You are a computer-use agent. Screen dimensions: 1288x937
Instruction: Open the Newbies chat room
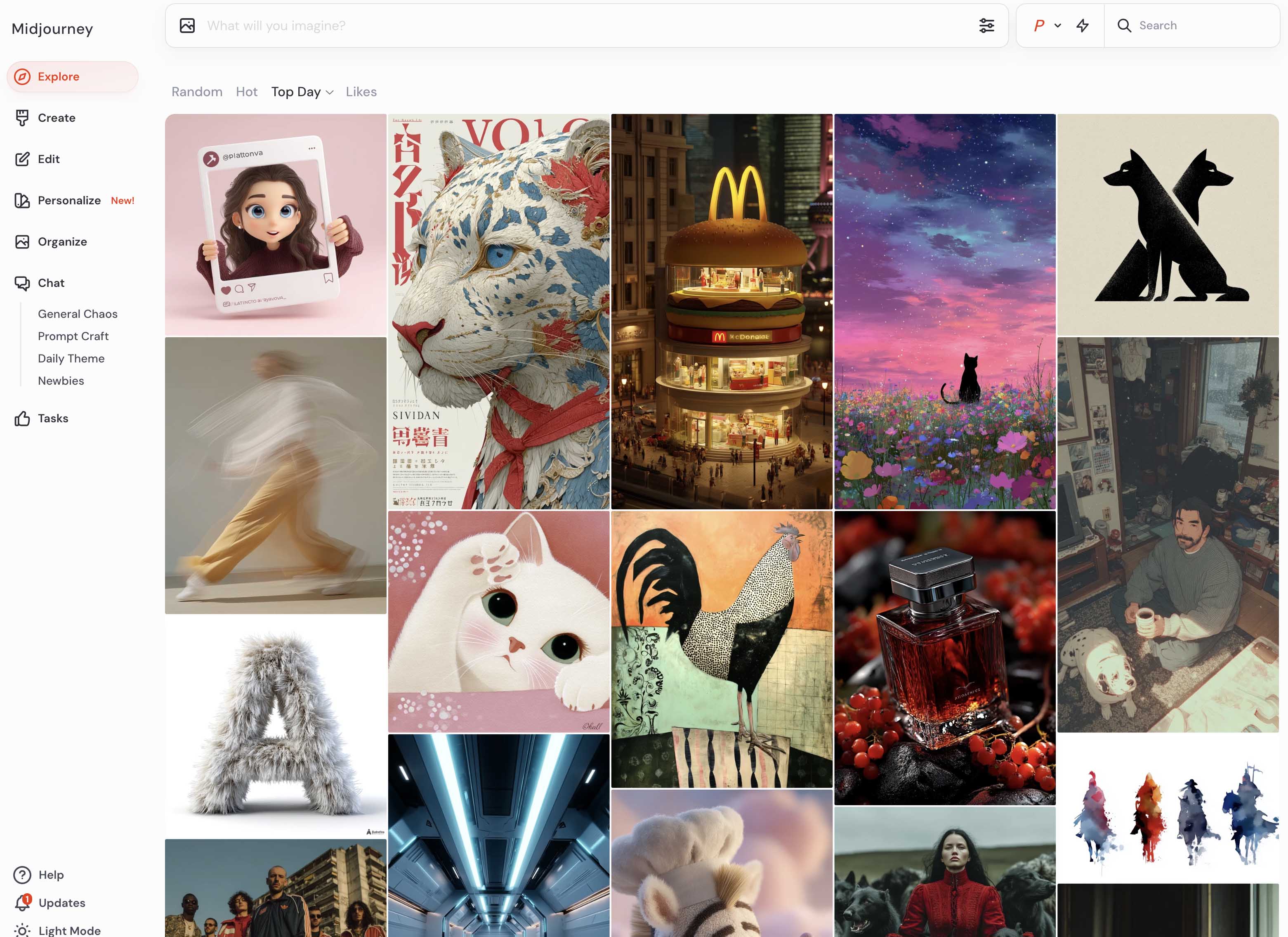click(61, 381)
